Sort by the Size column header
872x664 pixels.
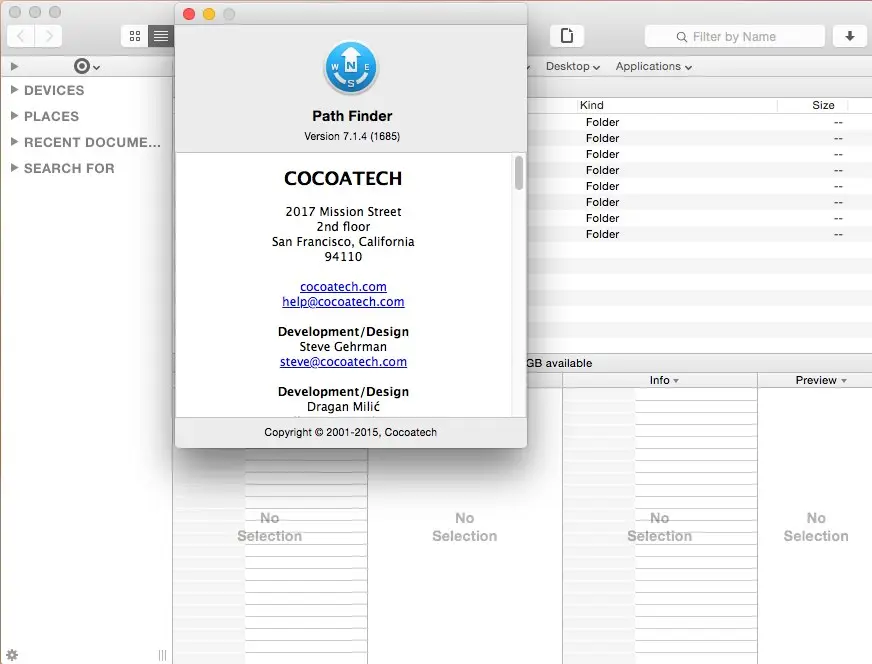[x=823, y=105]
